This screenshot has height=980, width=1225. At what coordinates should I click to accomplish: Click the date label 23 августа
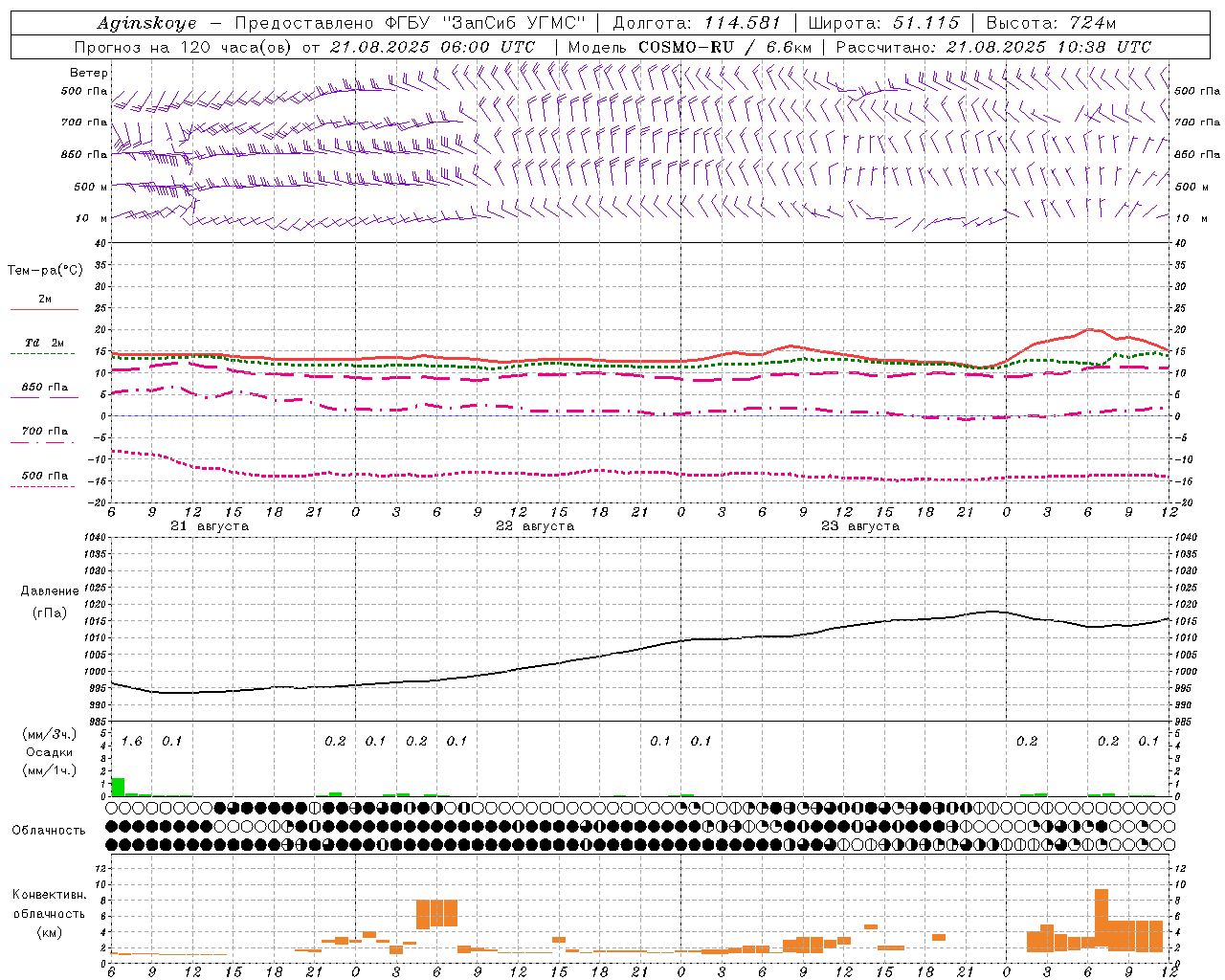(x=860, y=526)
